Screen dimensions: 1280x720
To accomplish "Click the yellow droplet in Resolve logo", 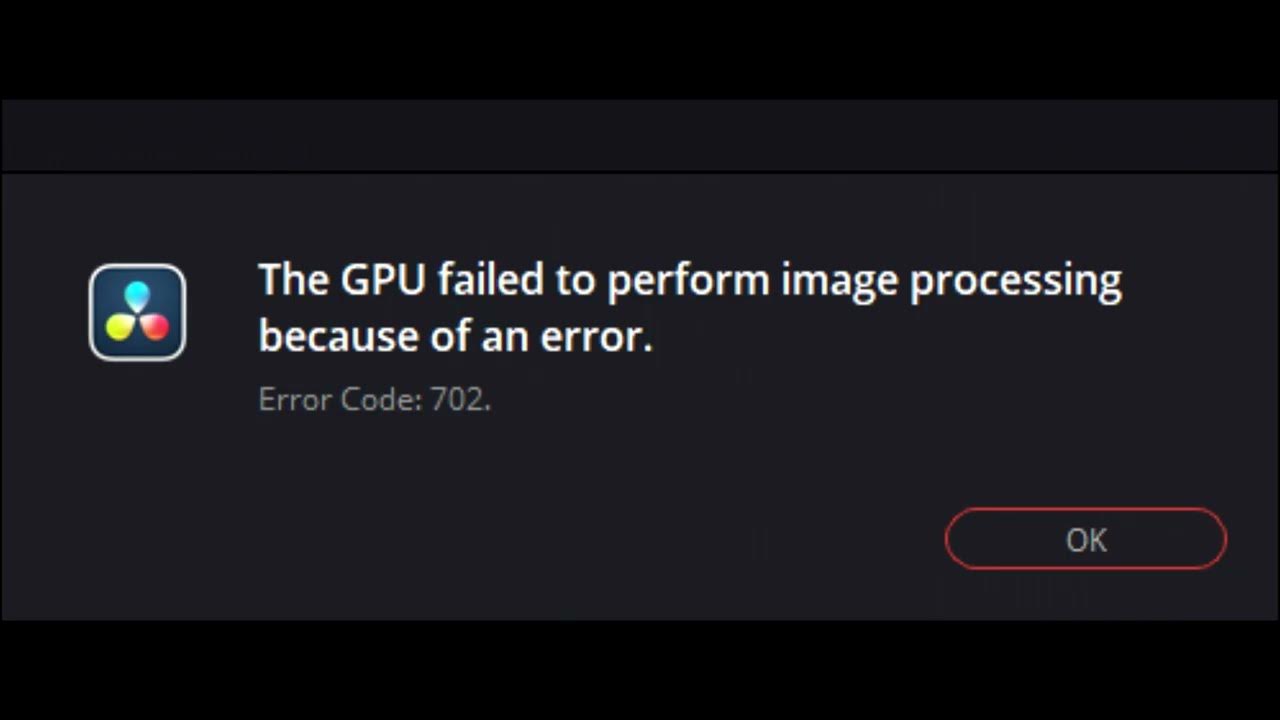I will tap(120, 326).
